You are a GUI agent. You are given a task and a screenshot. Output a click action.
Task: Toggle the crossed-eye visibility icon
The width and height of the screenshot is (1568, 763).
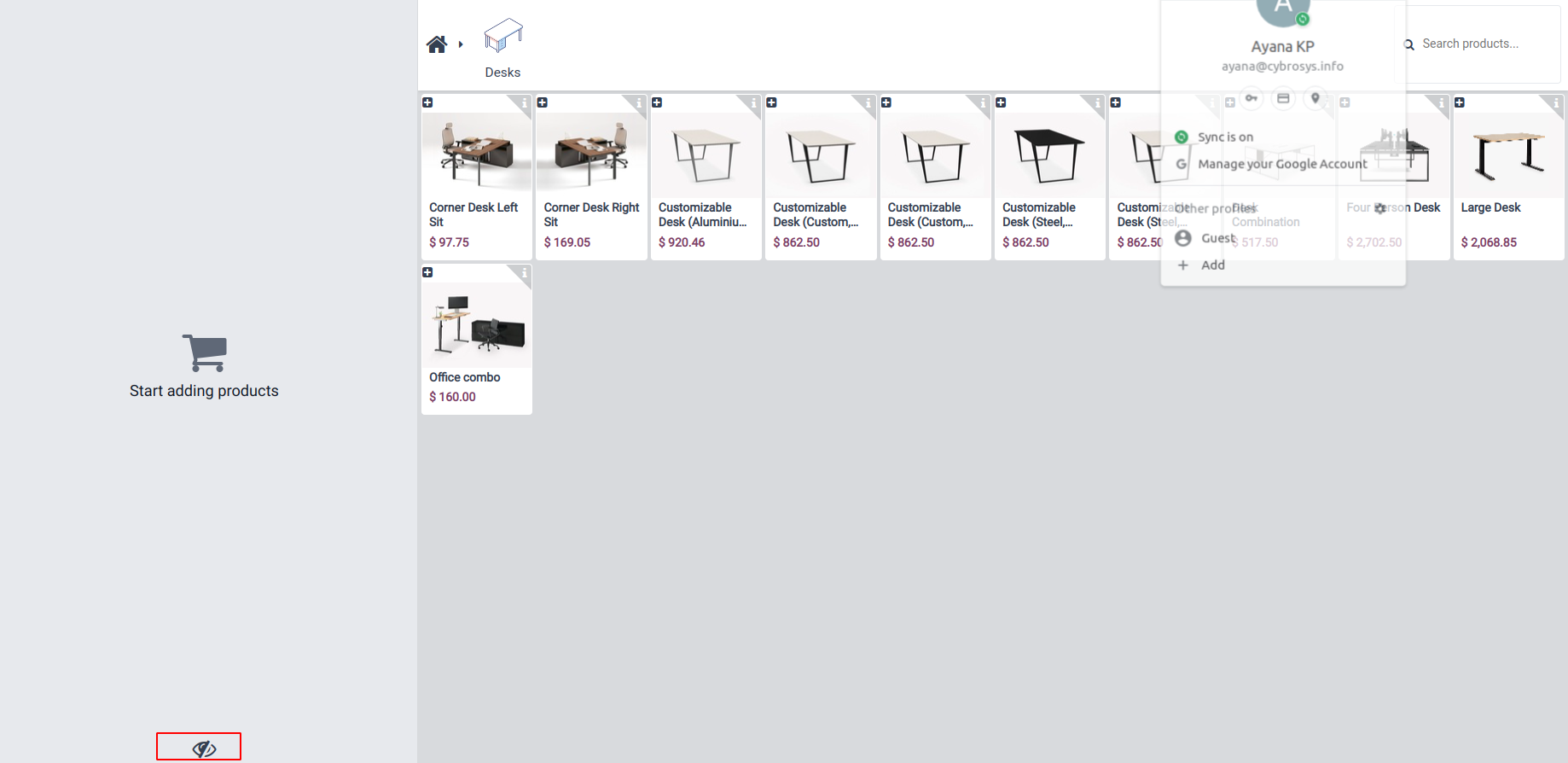pos(204,748)
